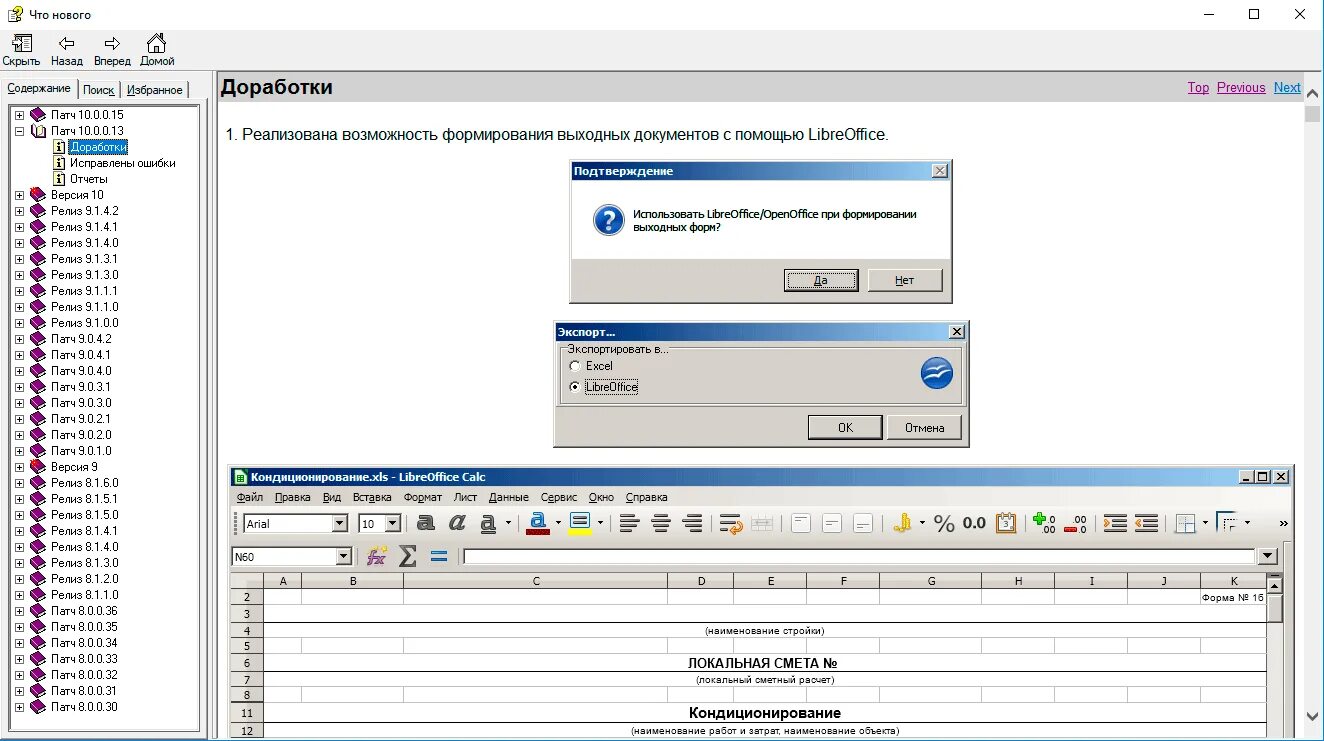Open the font color dropdown arrow
The image size is (1324, 741).
pos(558,523)
